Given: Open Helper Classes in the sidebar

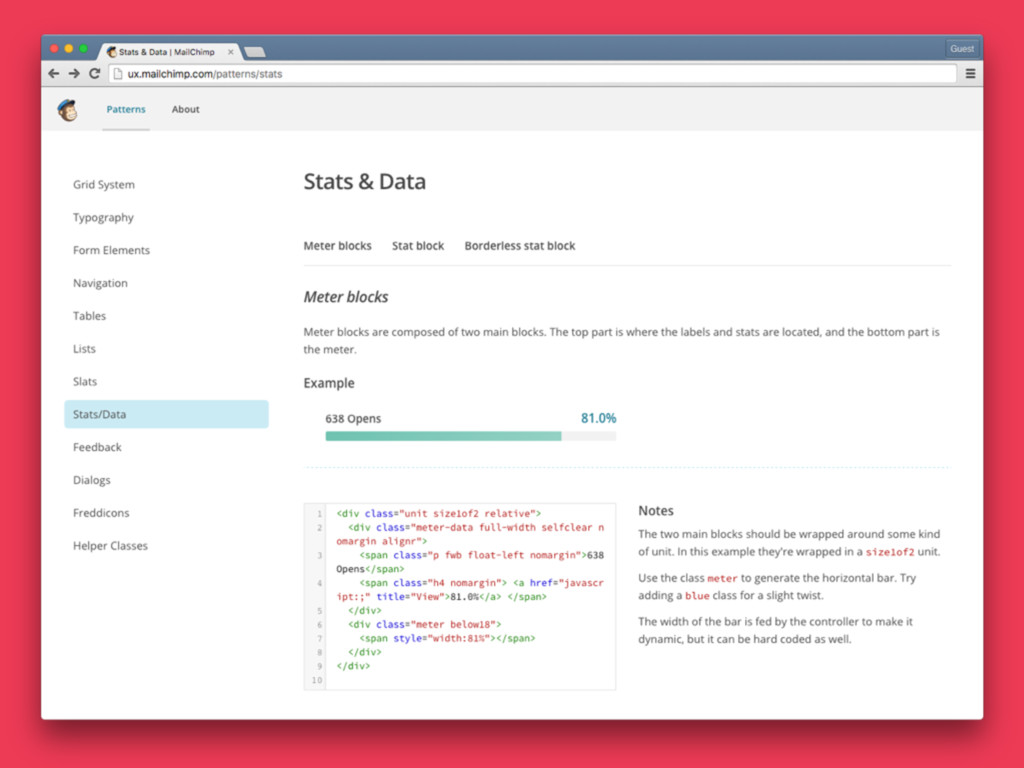Looking at the screenshot, I should pos(110,546).
